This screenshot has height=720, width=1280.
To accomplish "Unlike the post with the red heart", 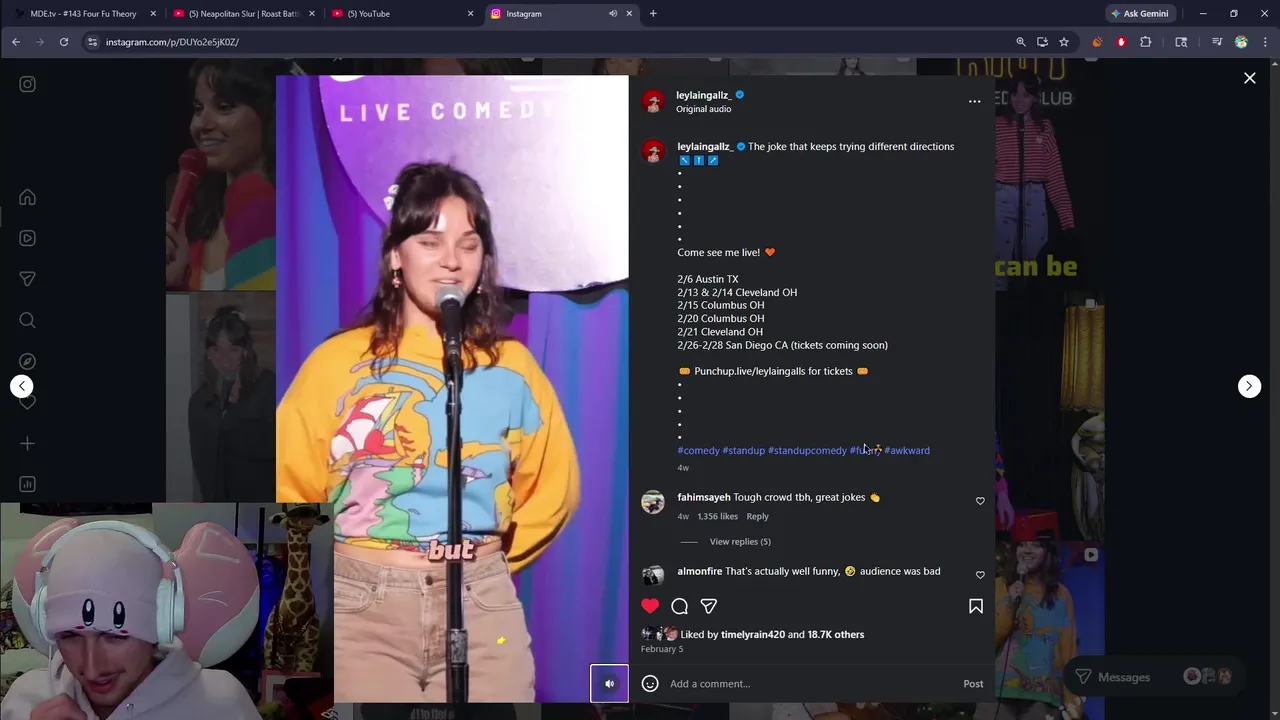I will [x=650, y=606].
